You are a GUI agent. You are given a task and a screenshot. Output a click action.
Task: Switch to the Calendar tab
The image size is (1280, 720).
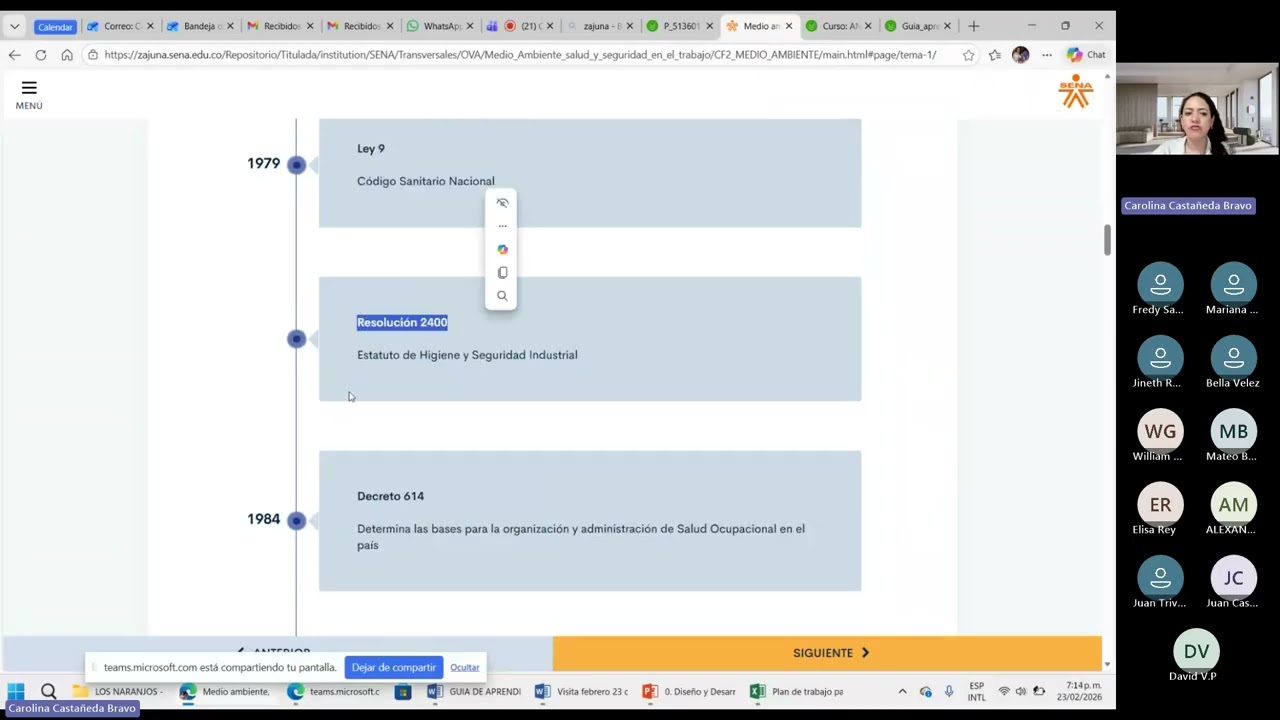[x=55, y=26]
